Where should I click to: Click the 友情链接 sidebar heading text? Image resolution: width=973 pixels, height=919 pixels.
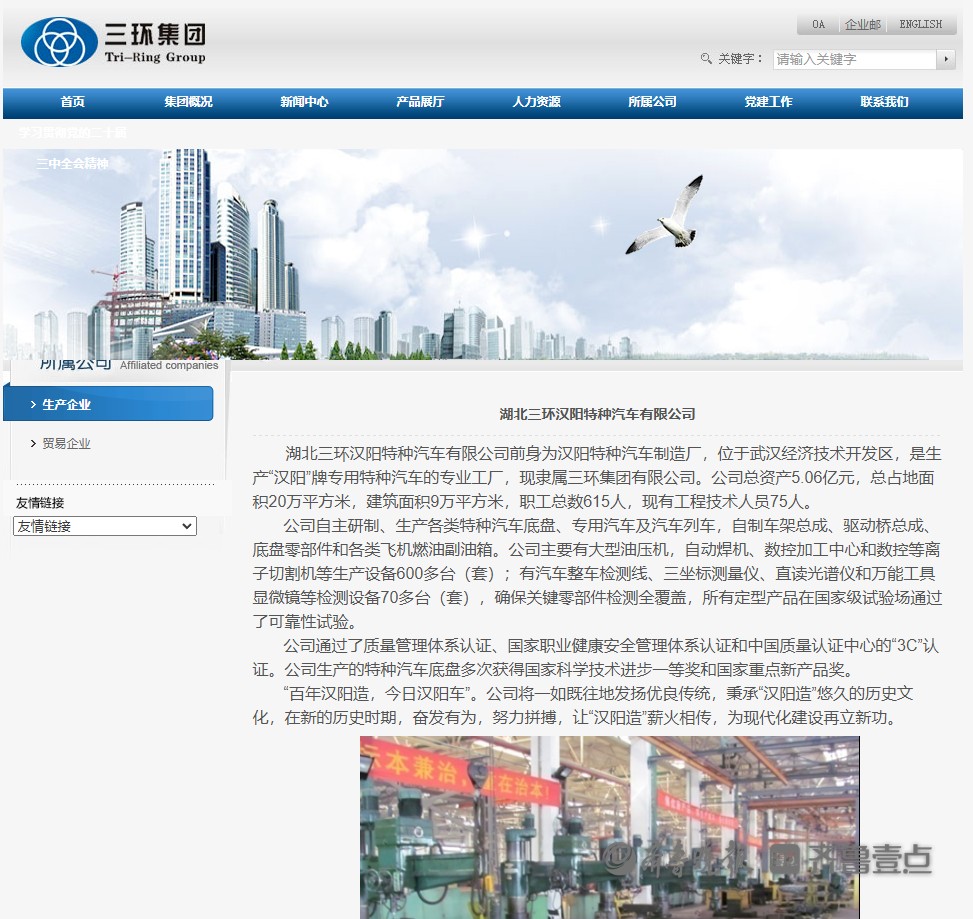point(40,503)
